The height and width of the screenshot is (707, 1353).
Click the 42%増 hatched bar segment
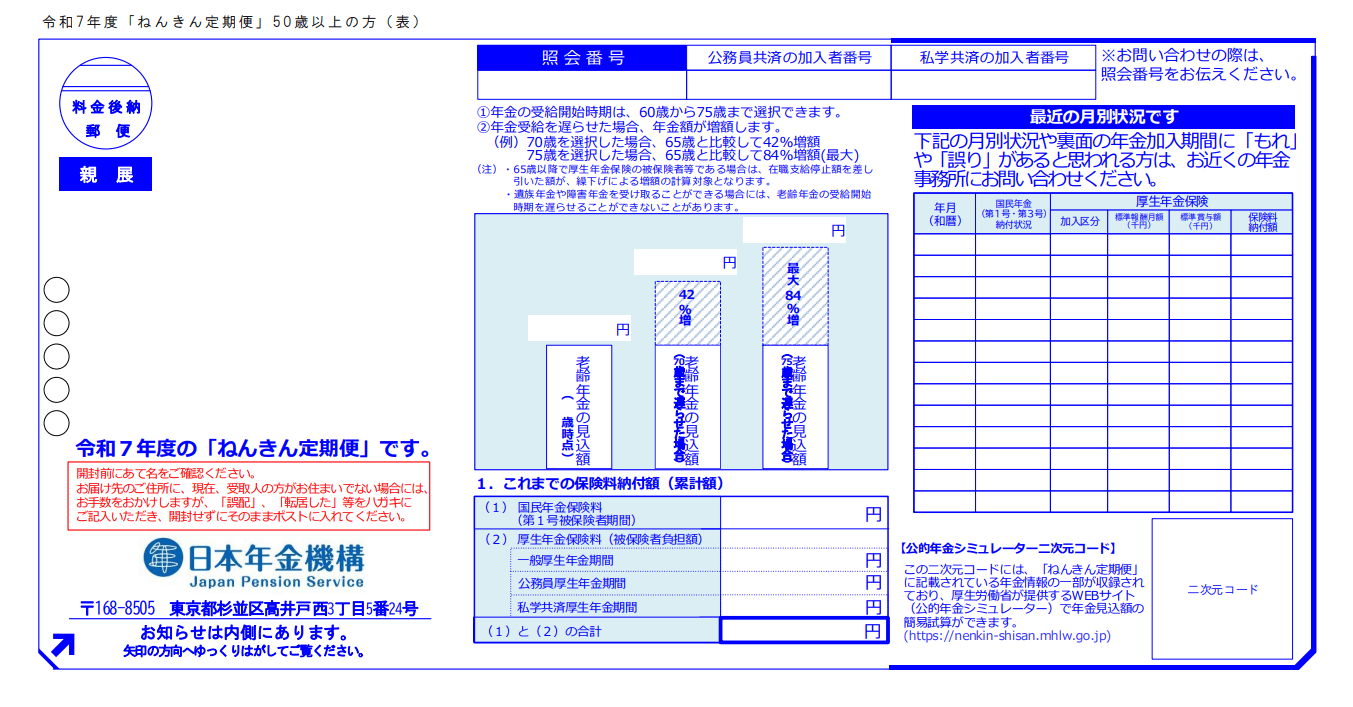pyautogui.click(x=687, y=313)
